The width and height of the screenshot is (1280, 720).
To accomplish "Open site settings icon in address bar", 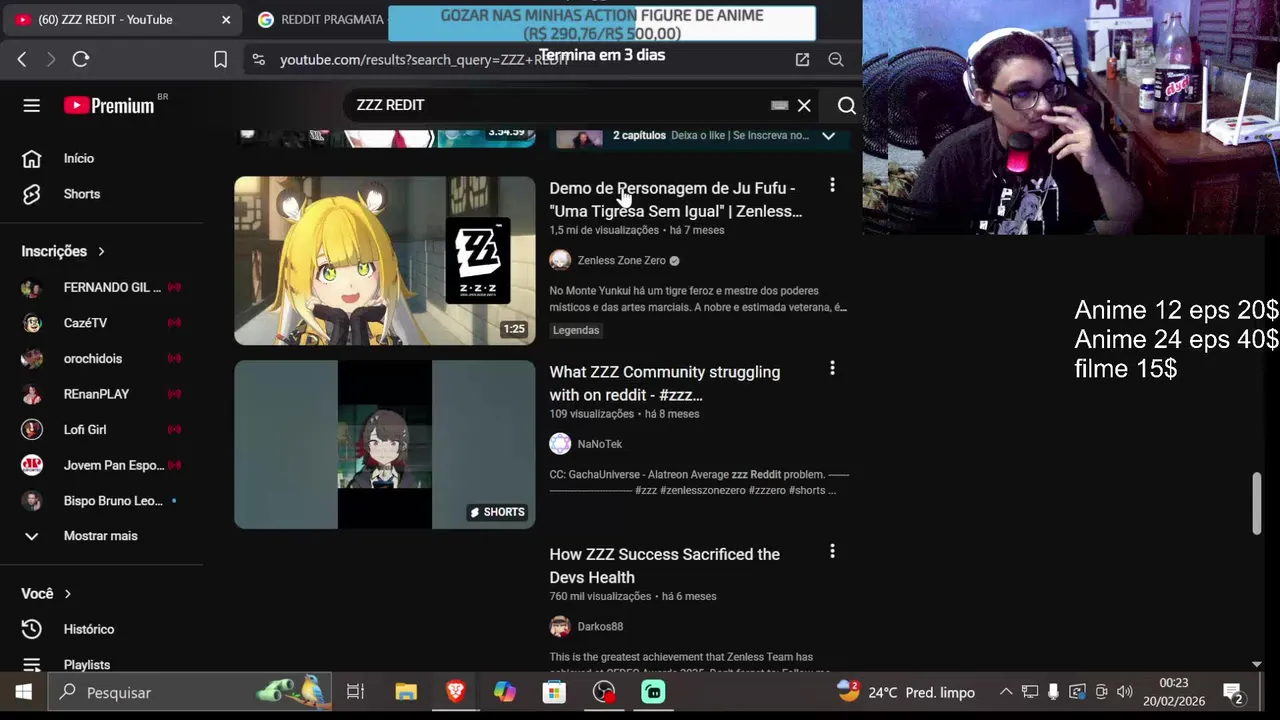I will pyautogui.click(x=259, y=60).
